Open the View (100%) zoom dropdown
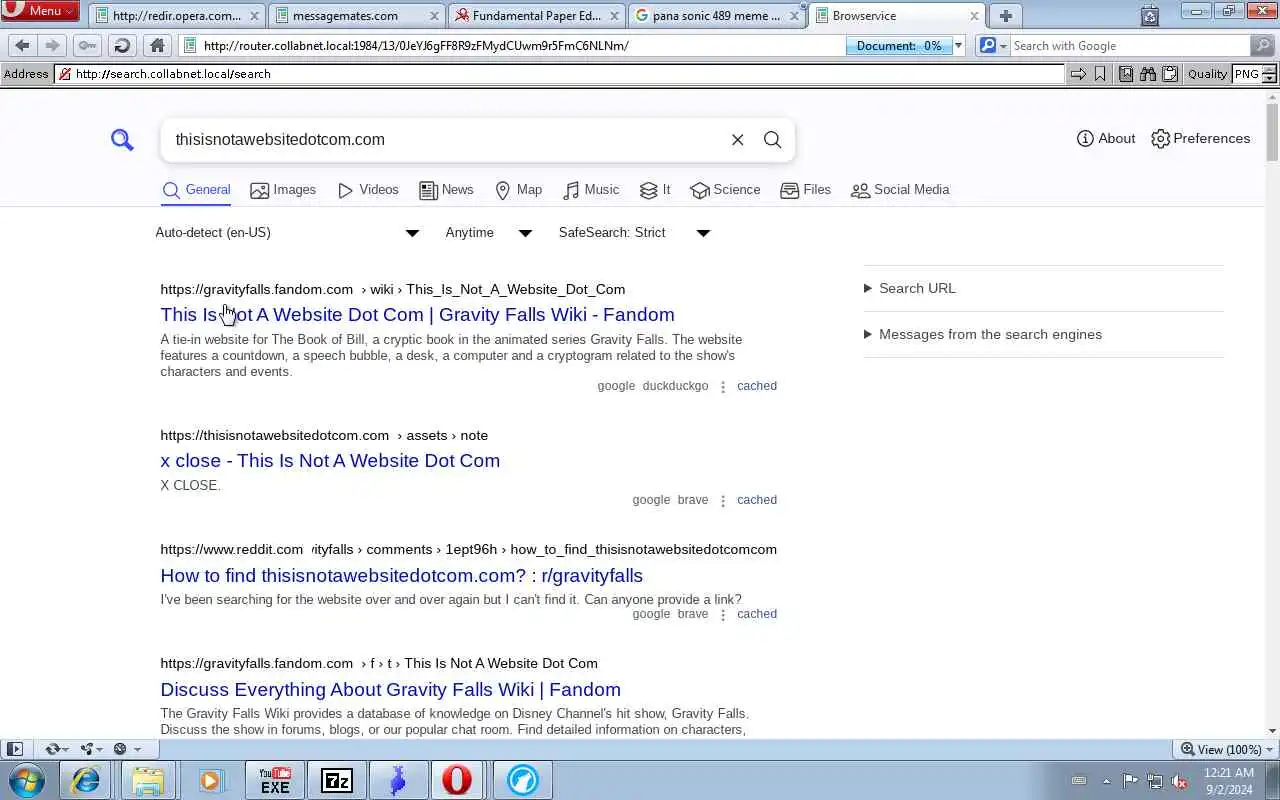The width and height of the screenshot is (1280, 800). (1227, 749)
